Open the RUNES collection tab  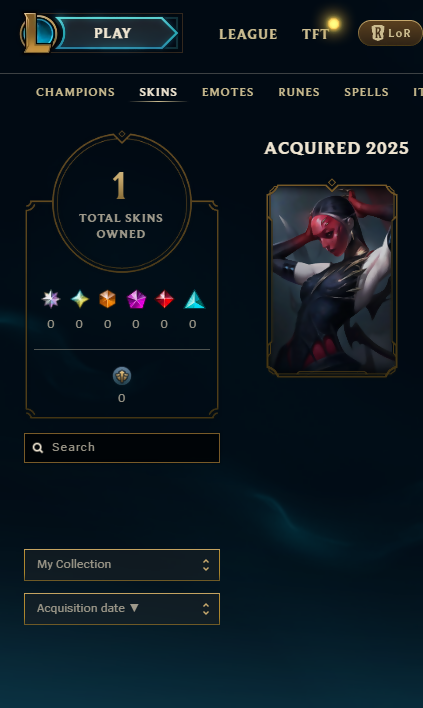299,92
